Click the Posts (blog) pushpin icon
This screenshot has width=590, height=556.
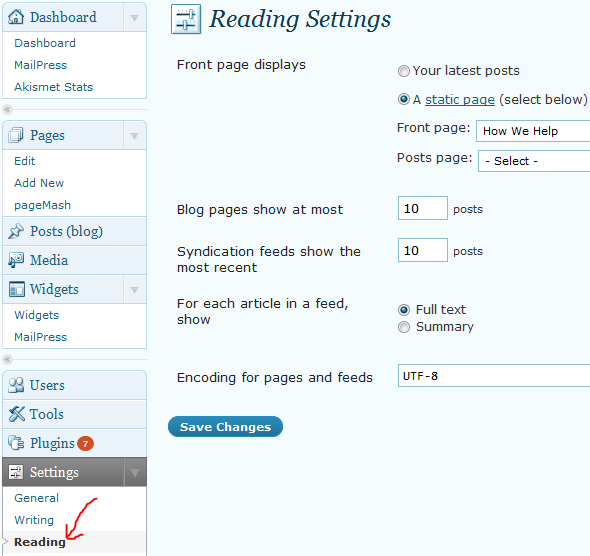[x=16, y=231]
